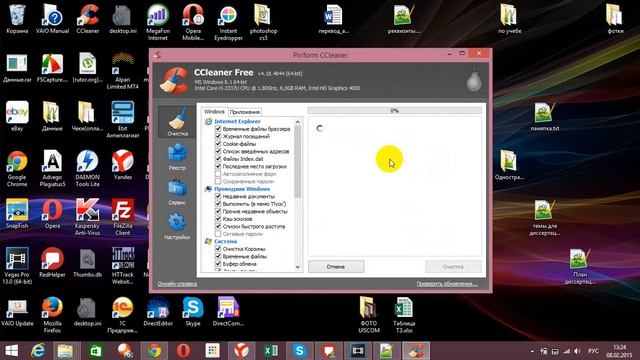The height and width of the screenshot is (360, 640).
Task: Open DAEMON Tools Lite desktop icon
Action: 87,169
